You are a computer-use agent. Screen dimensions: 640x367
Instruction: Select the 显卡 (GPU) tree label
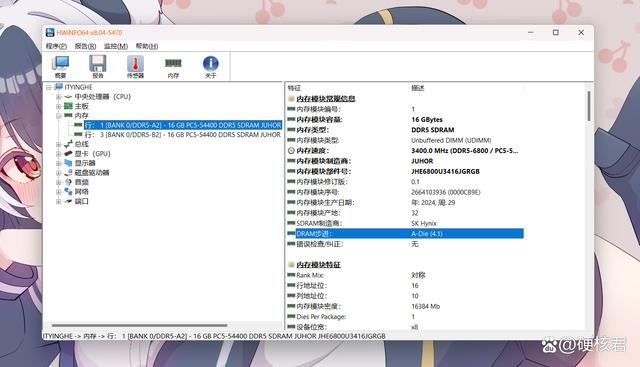point(93,153)
